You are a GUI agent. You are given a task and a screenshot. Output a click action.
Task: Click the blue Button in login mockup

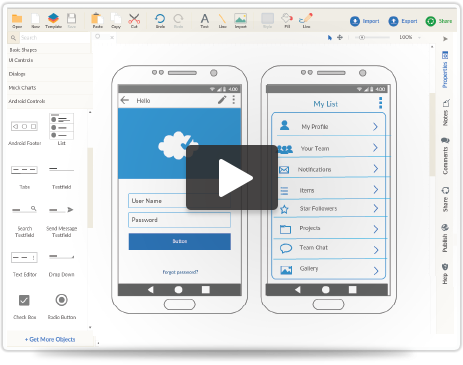[180, 241]
